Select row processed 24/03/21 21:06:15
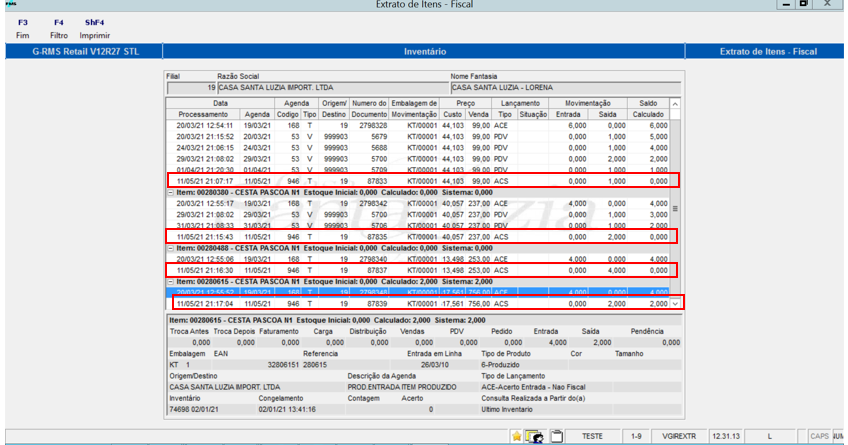 pos(418,148)
